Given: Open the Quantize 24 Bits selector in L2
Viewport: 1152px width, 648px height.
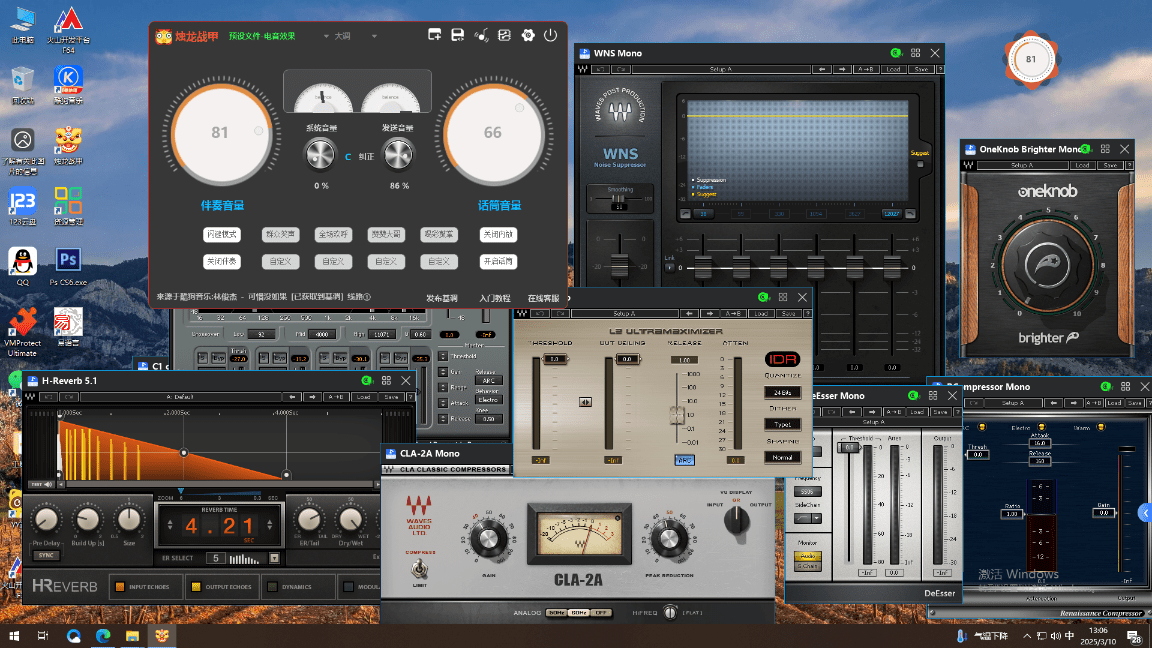Looking at the screenshot, I should point(782,392).
